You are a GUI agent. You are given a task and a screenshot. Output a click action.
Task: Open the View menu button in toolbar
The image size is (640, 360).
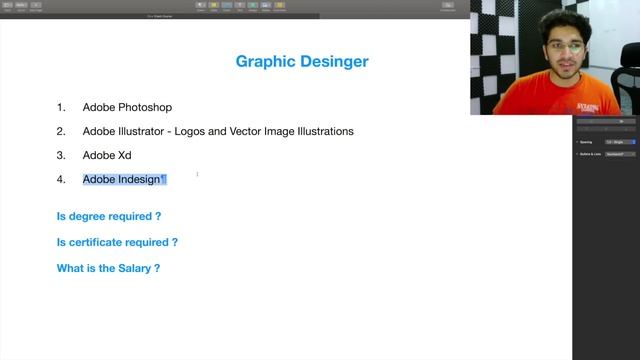7,5
